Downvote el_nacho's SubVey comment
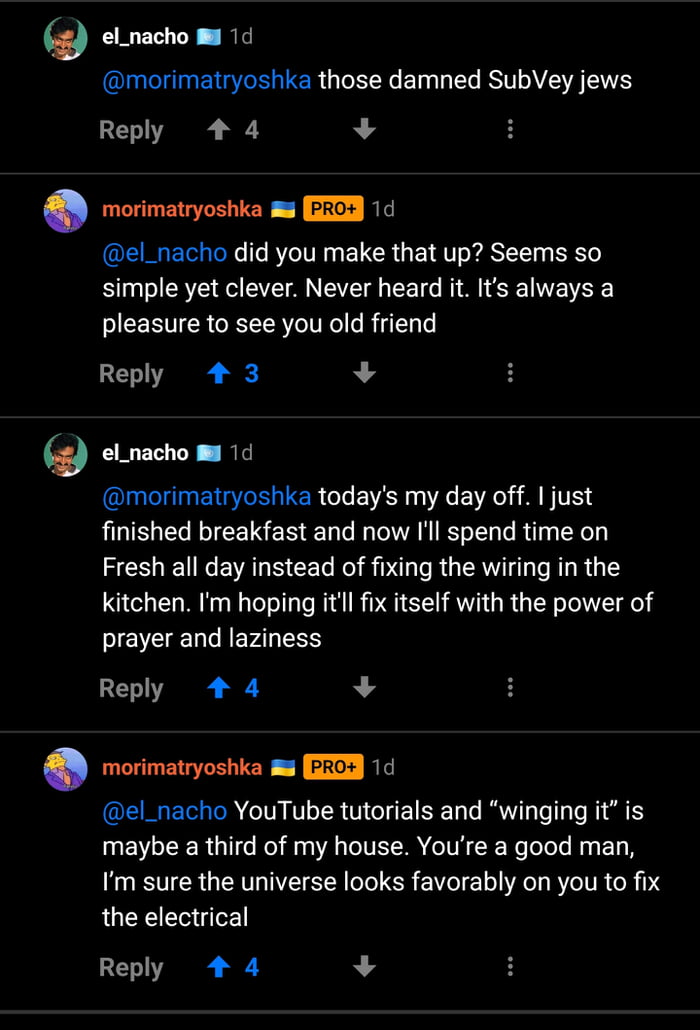This screenshot has width=700, height=1030. point(364,130)
